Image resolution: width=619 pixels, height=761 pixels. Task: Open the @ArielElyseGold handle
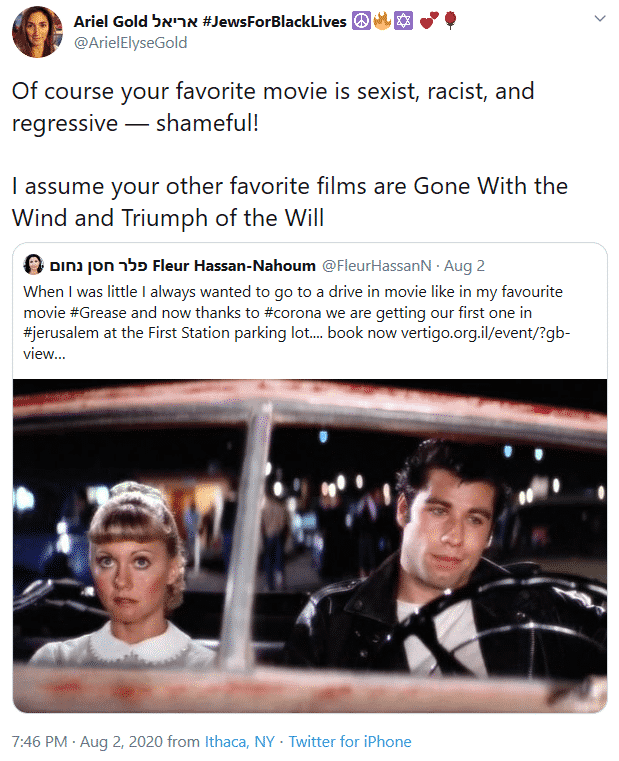tap(131, 43)
